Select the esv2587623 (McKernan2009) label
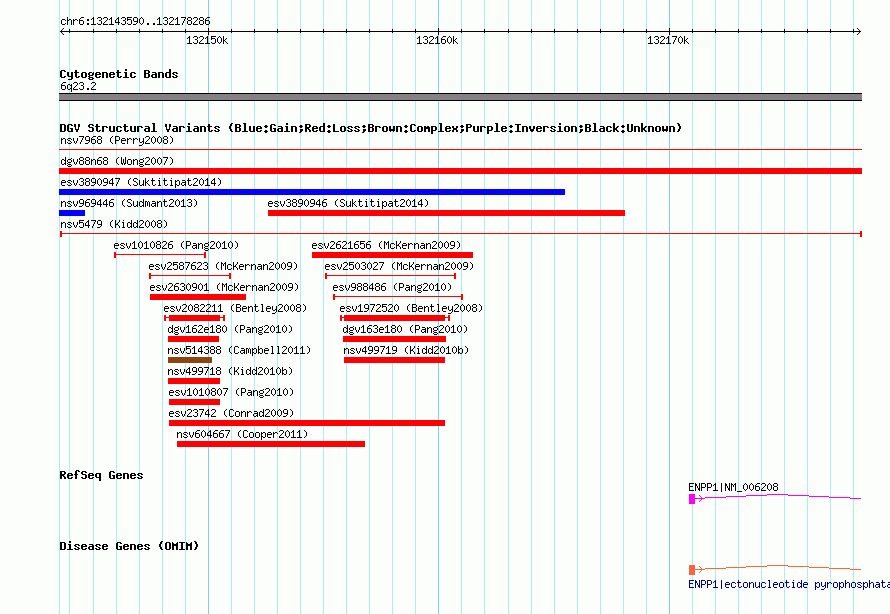Screen dimensions: 890x614 tap(223, 266)
